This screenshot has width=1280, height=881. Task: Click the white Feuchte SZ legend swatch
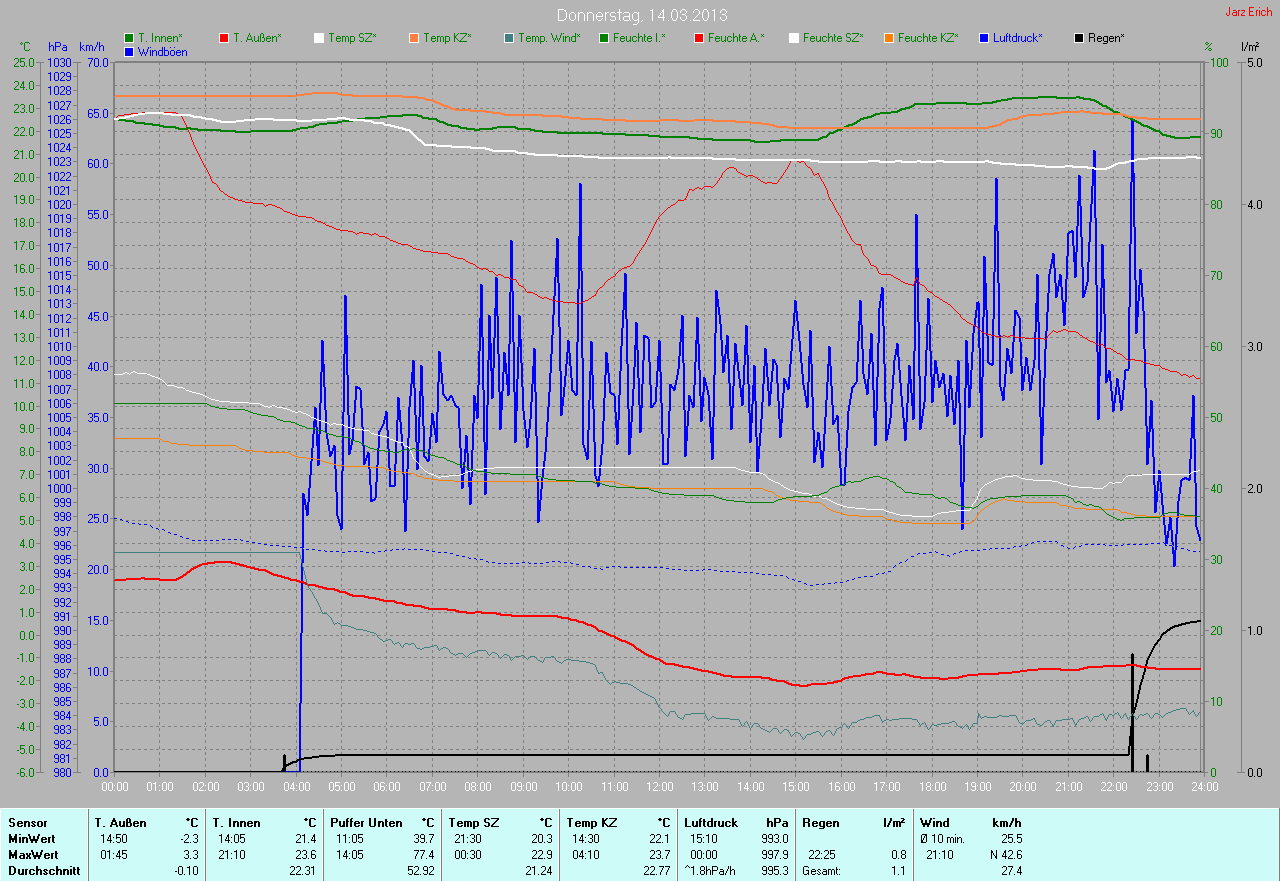(794, 38)
